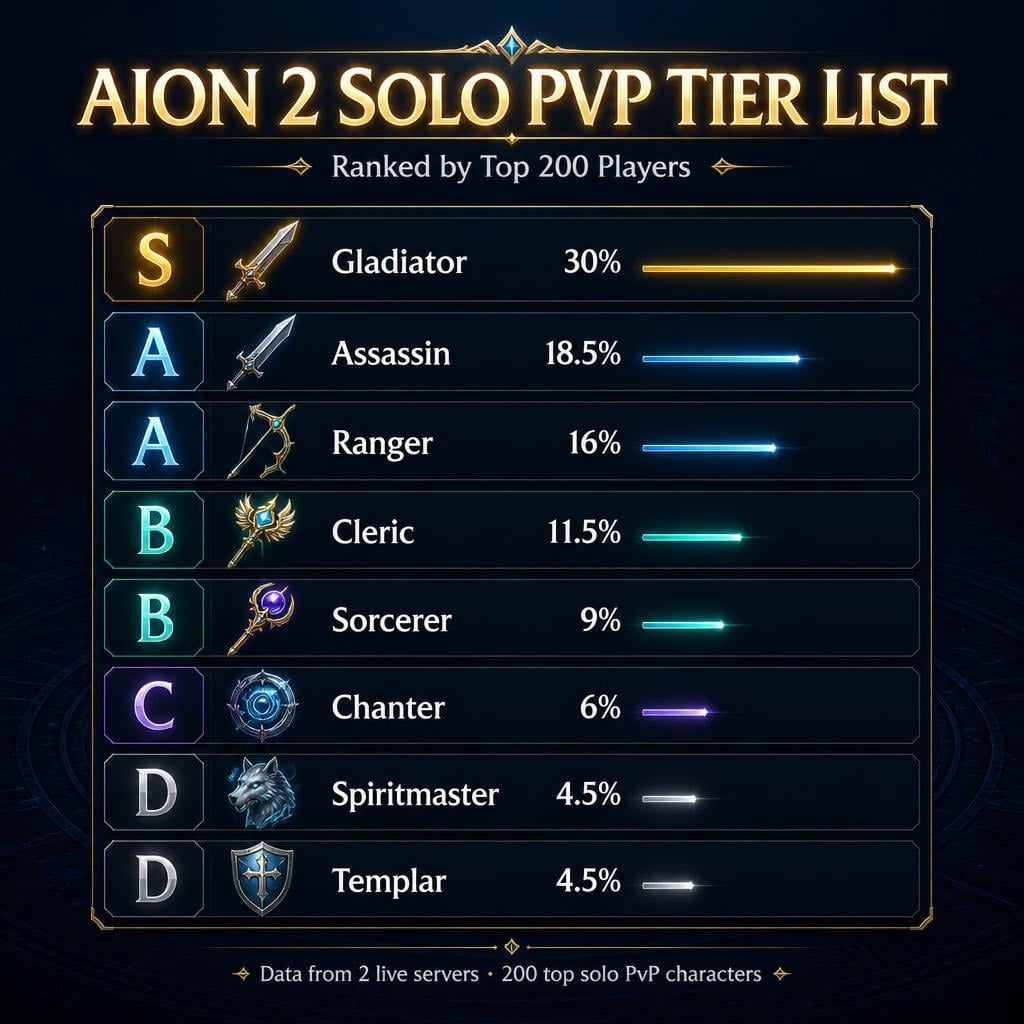Select the Ranger bow icon
1024x1024 pixels.
pyautogui.click(x=262, y=441)
